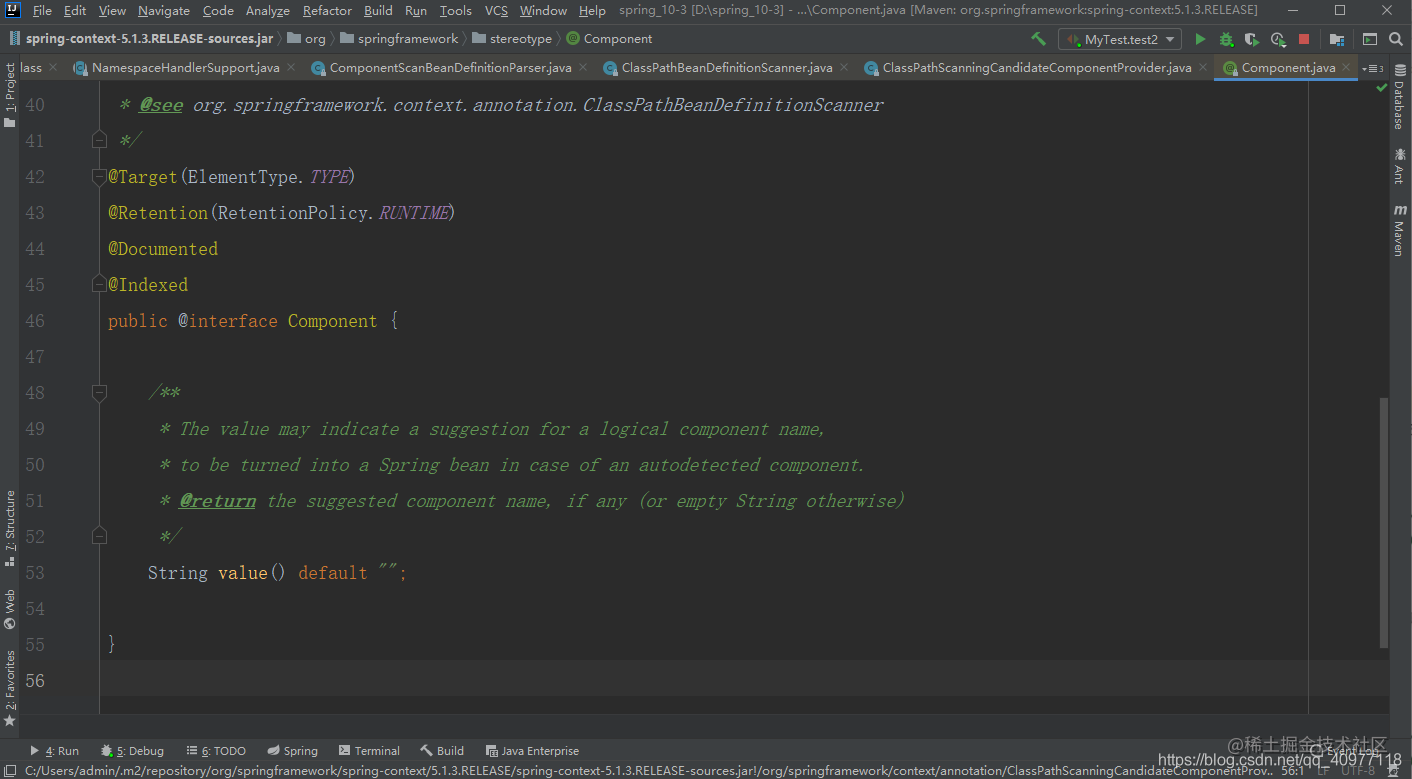
Task: Click the springframework breadcrumb folder
Action: pyautogui.click(x=399, y=39)
